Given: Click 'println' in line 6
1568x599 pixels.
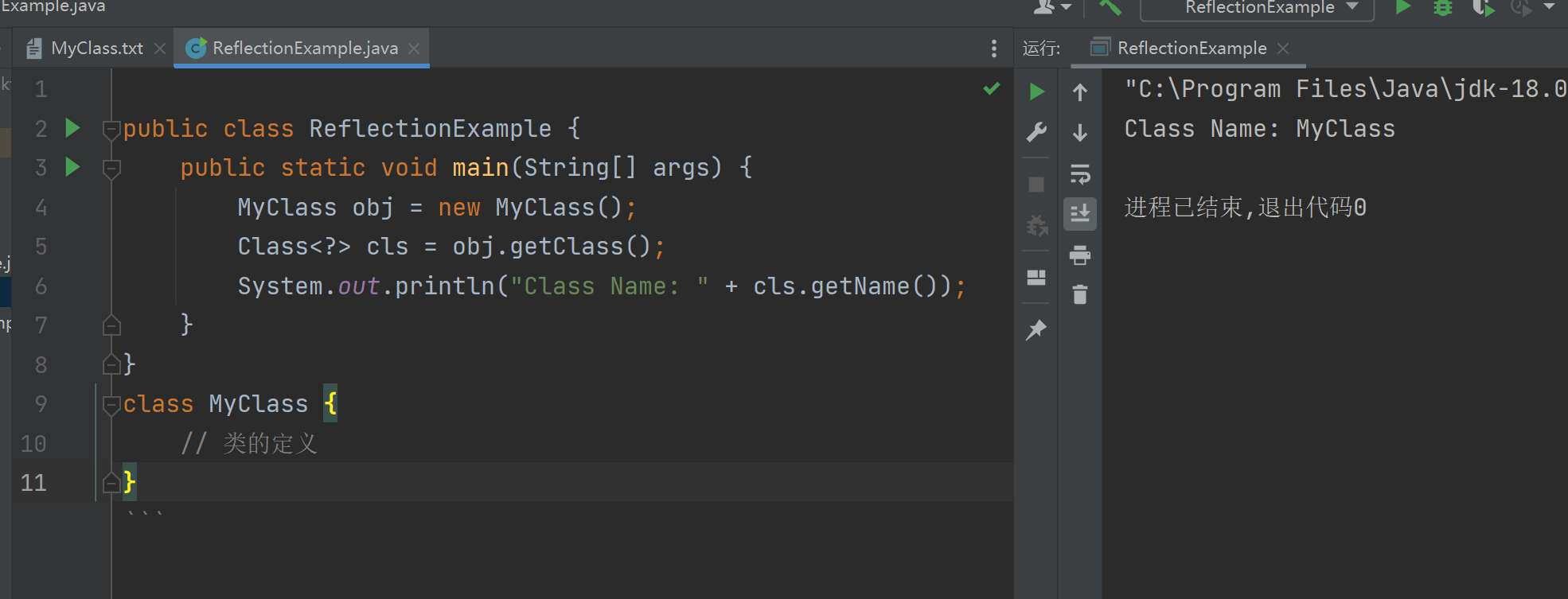Looking at the screenshot, I should 445,286.
